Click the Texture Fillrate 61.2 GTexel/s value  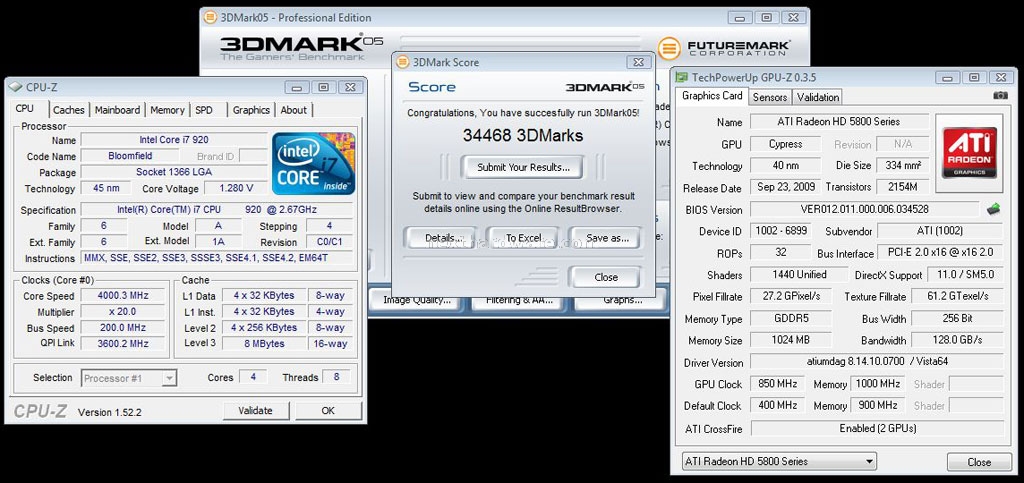957,296
